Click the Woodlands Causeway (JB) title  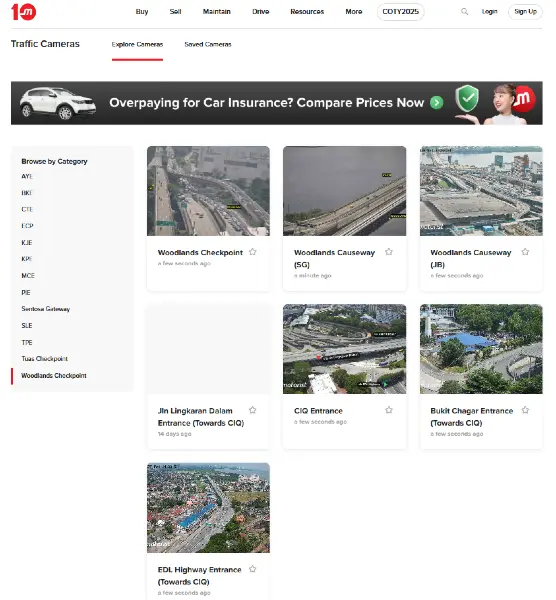(x=471, y=258)
